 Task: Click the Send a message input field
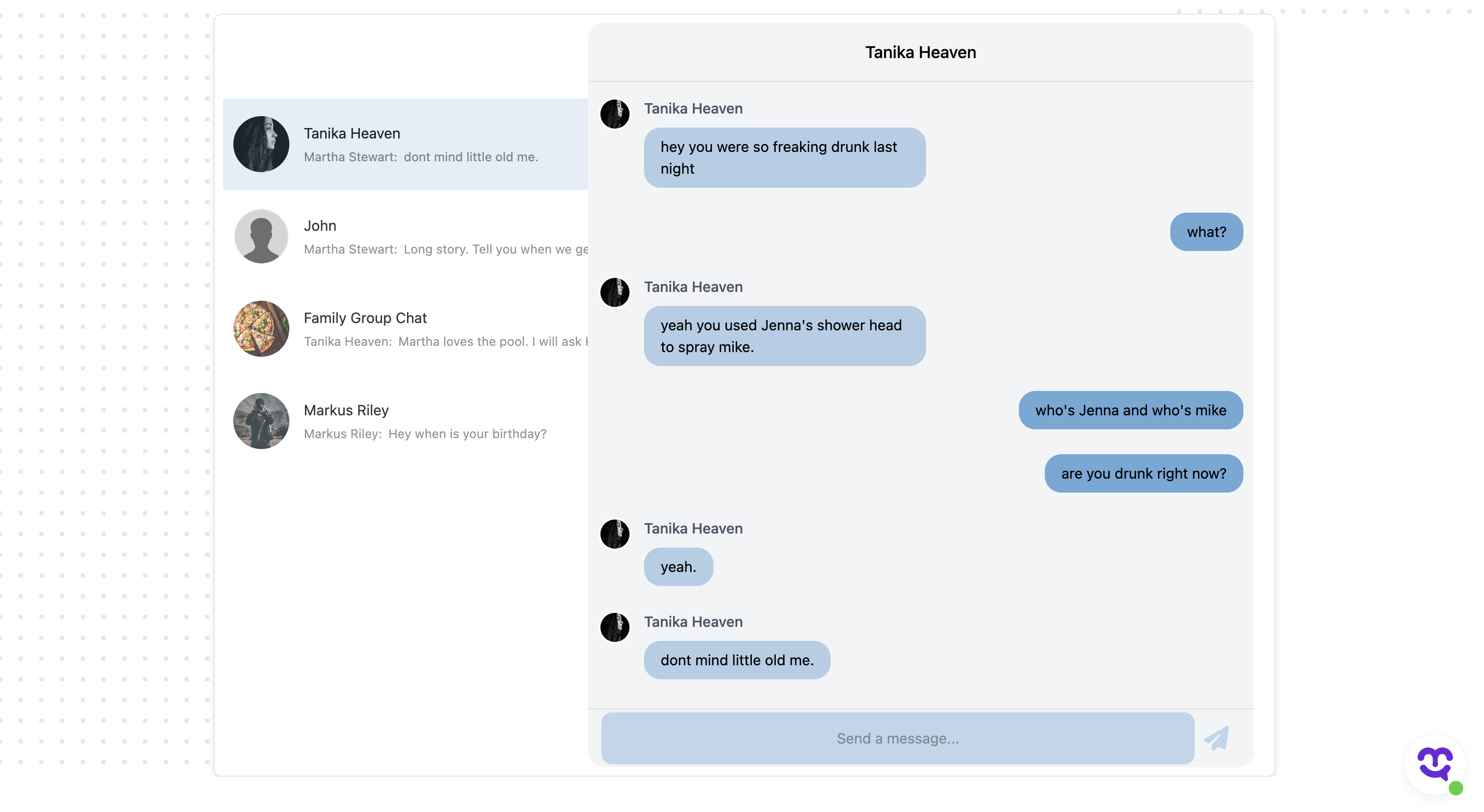[897, 738]
